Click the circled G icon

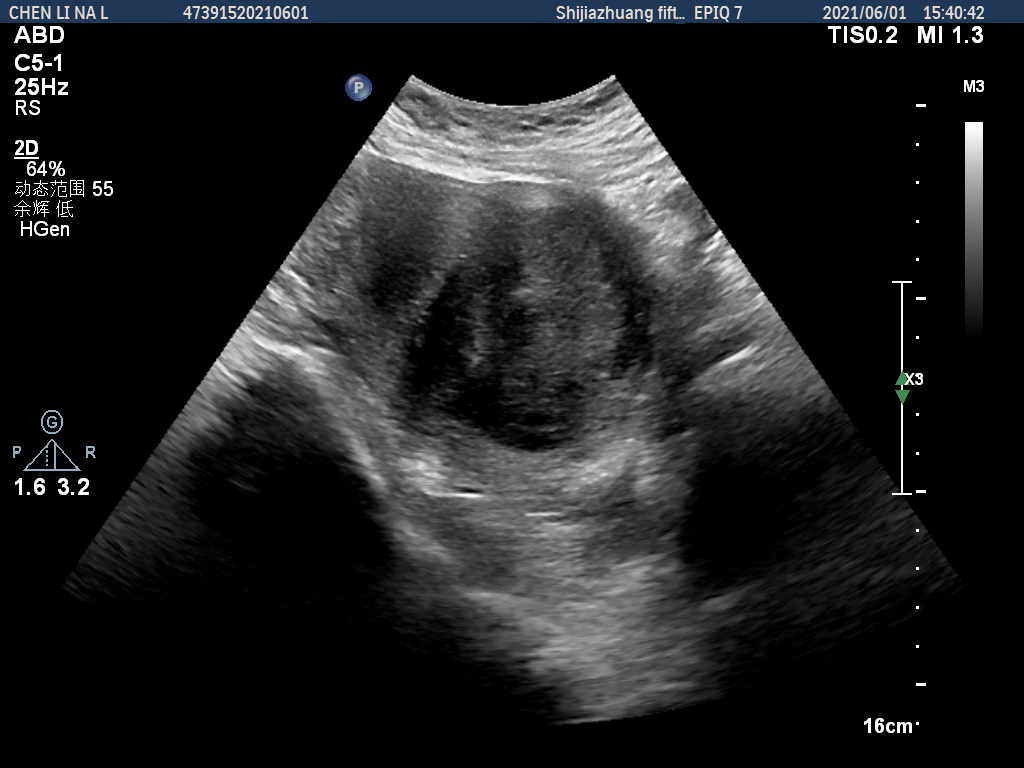(x=52, y=422)
